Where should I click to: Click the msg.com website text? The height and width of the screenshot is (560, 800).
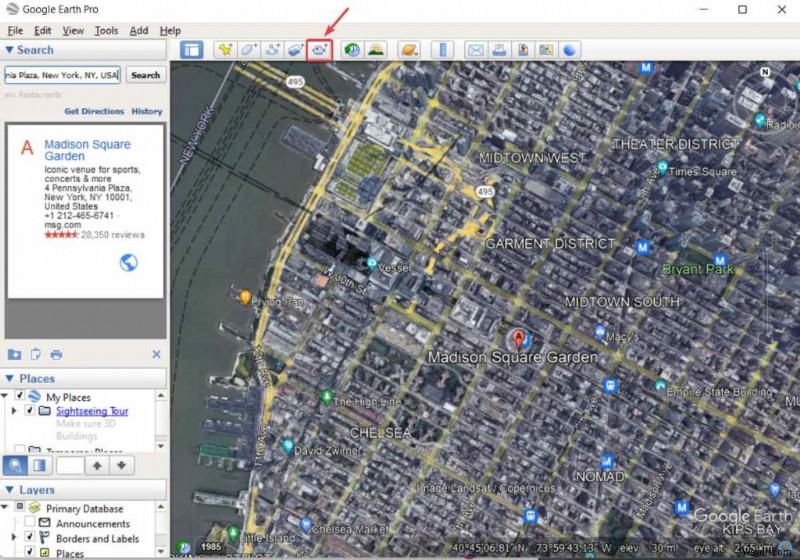point(63,225)
